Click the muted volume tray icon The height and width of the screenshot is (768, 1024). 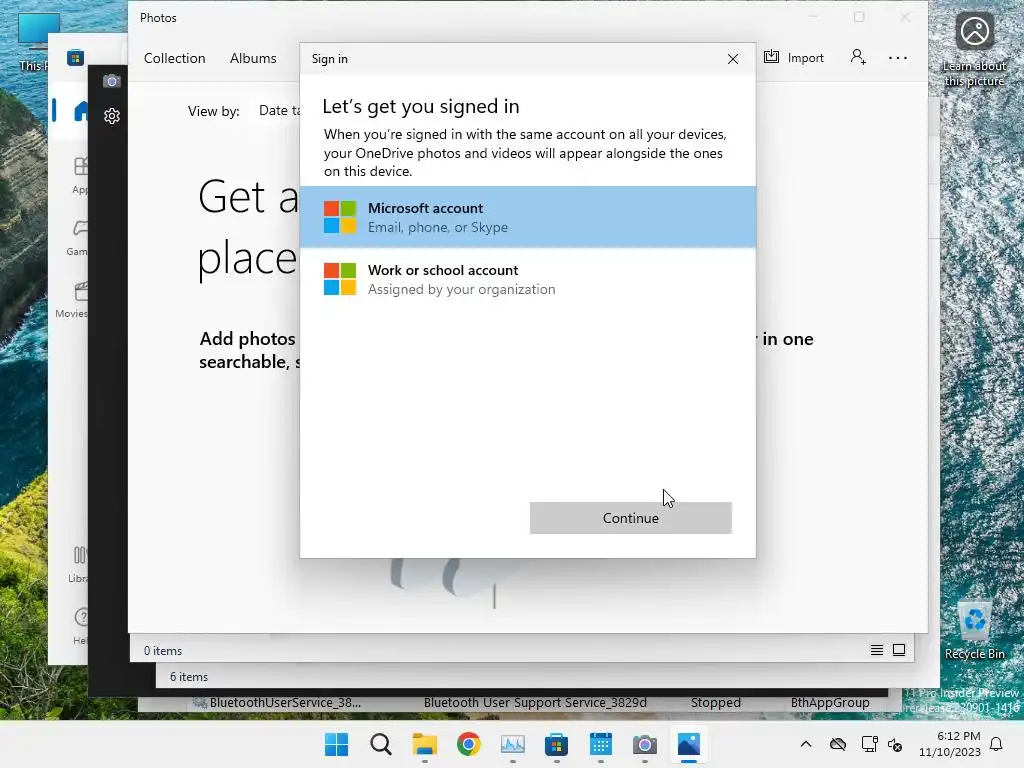coord(895,744)
